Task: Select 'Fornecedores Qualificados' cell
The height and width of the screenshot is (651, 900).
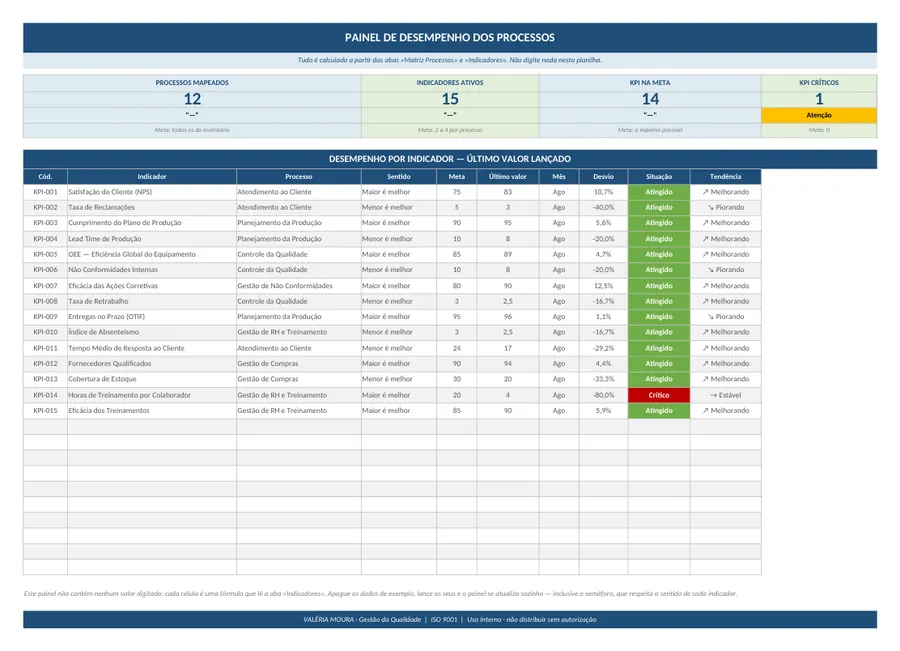Action: [152, 363]
